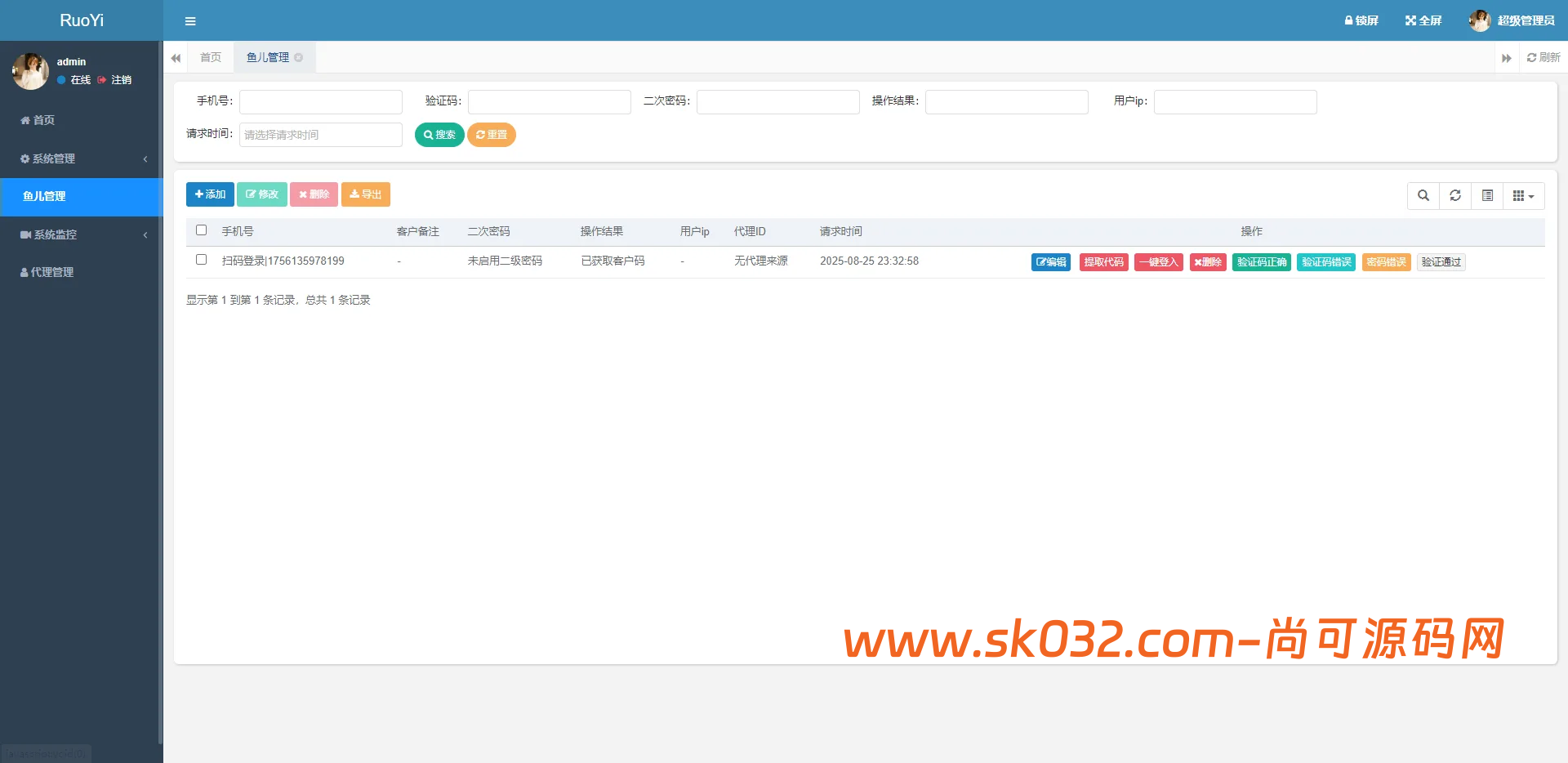Click the 注销 logout link
Screen dimensions: 1568x763
120,80
